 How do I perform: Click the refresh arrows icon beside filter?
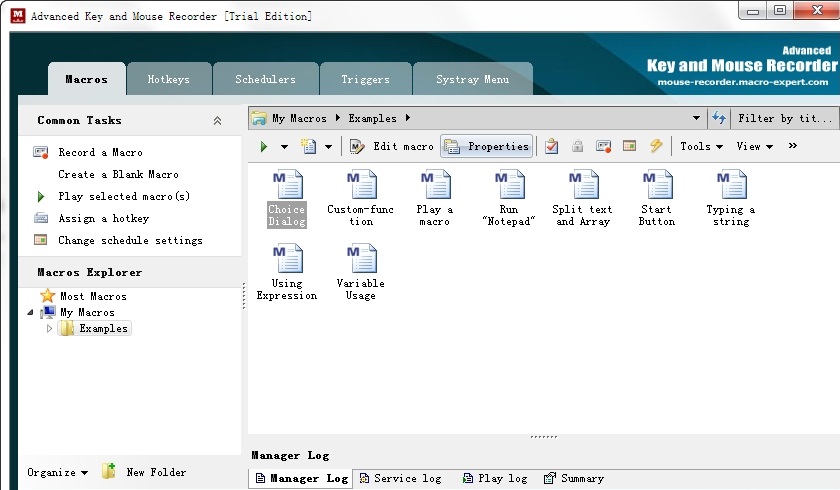coord(719,118)
